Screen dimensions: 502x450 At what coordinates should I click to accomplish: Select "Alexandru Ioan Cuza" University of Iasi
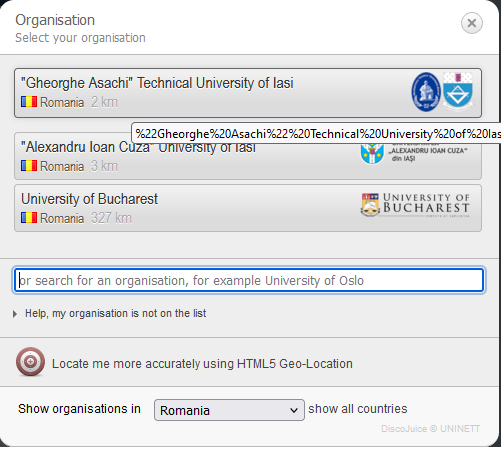tap(248, 156)
